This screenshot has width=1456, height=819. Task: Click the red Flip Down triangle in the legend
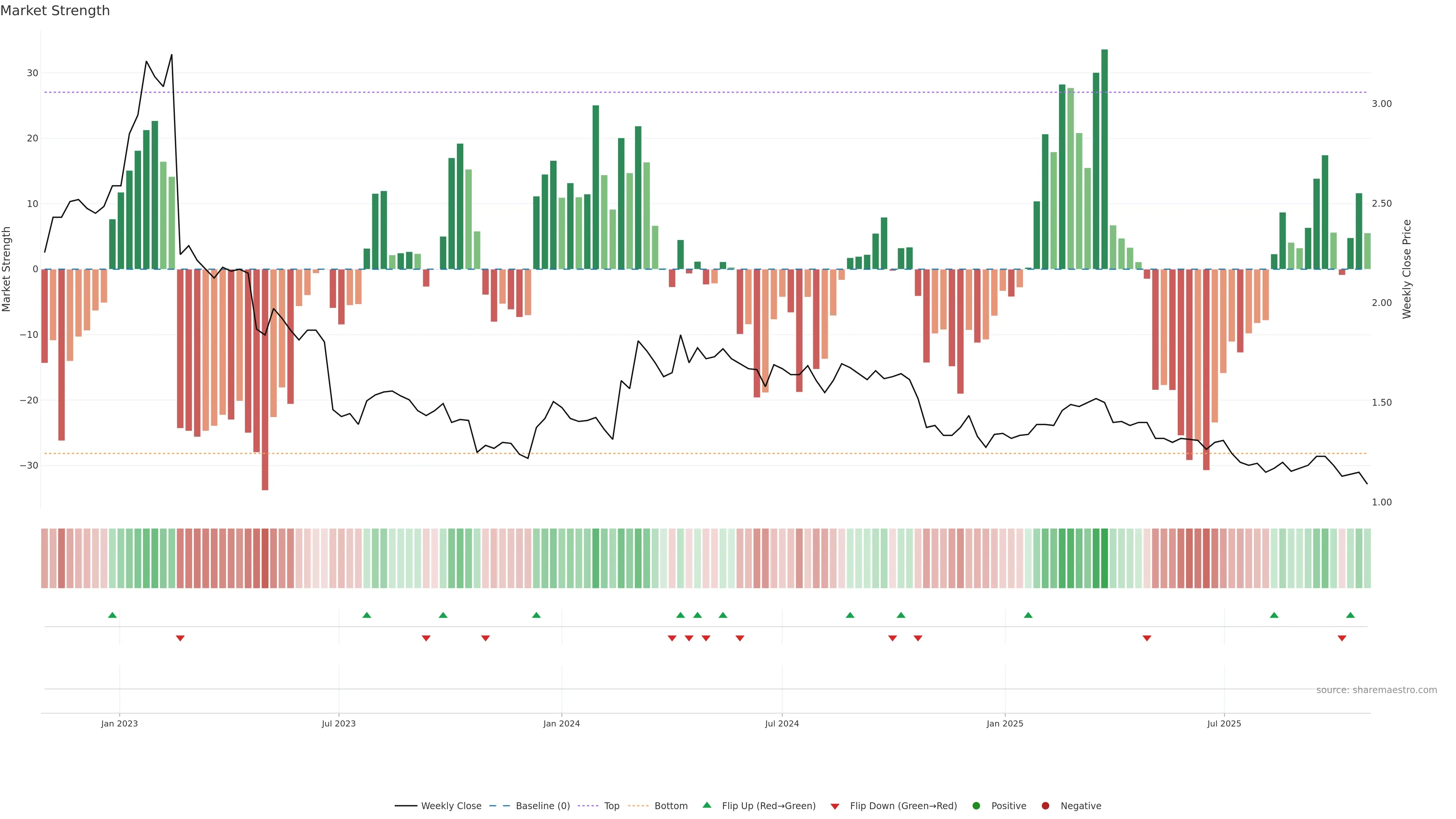pyautogui.click(x=834, y=806)
